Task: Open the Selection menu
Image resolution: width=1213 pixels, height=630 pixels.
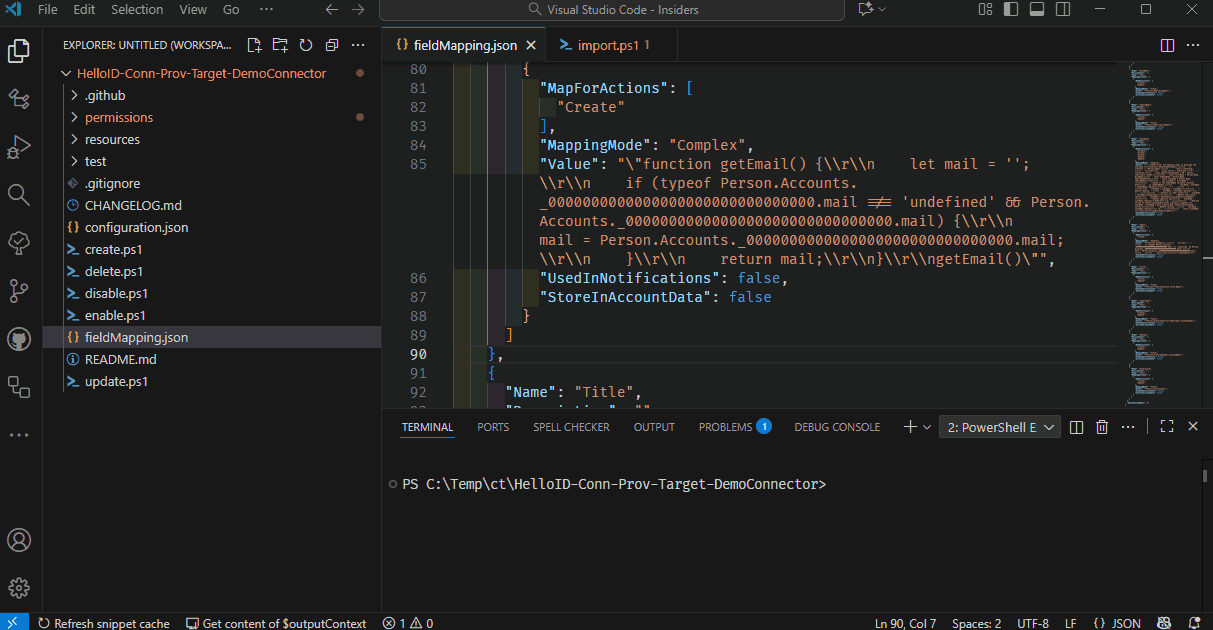Action: (x=137, y=9)
